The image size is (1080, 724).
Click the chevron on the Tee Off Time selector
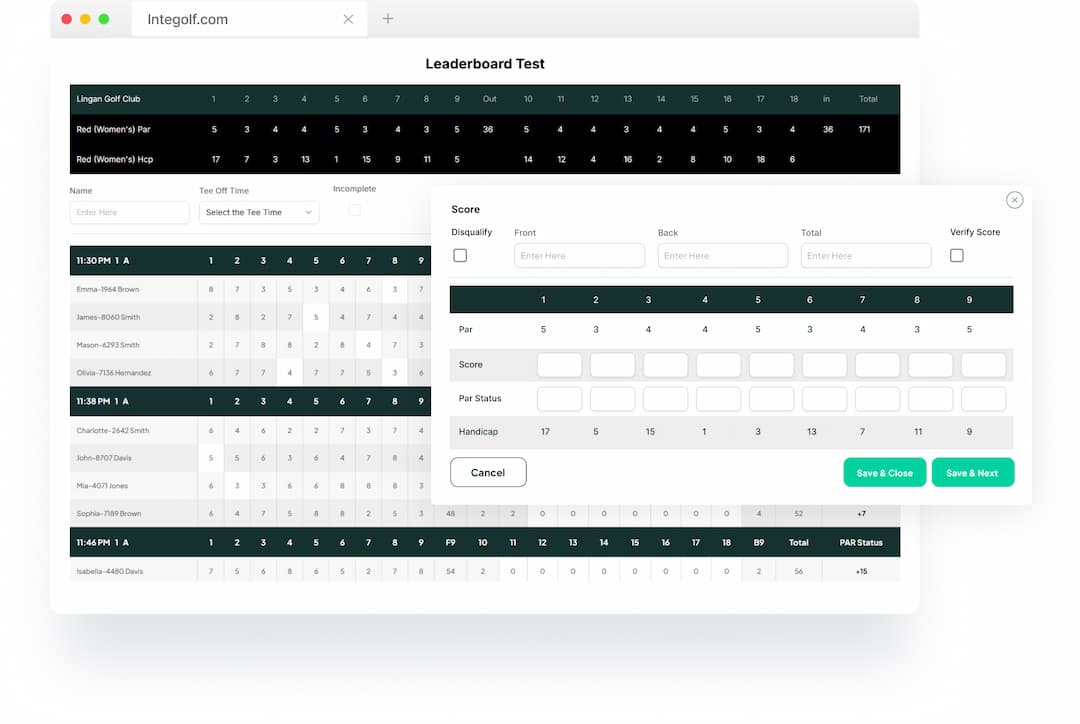(311, 212)
